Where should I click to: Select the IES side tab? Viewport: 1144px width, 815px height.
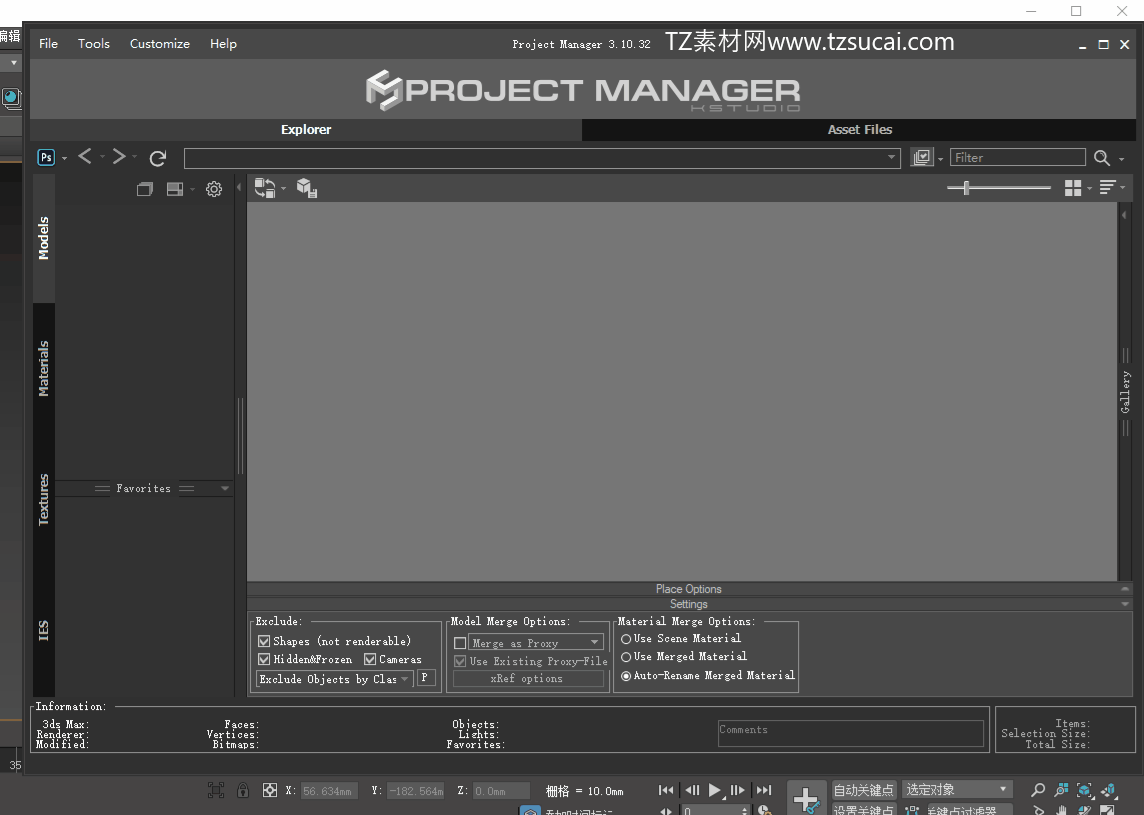point(44,630)
